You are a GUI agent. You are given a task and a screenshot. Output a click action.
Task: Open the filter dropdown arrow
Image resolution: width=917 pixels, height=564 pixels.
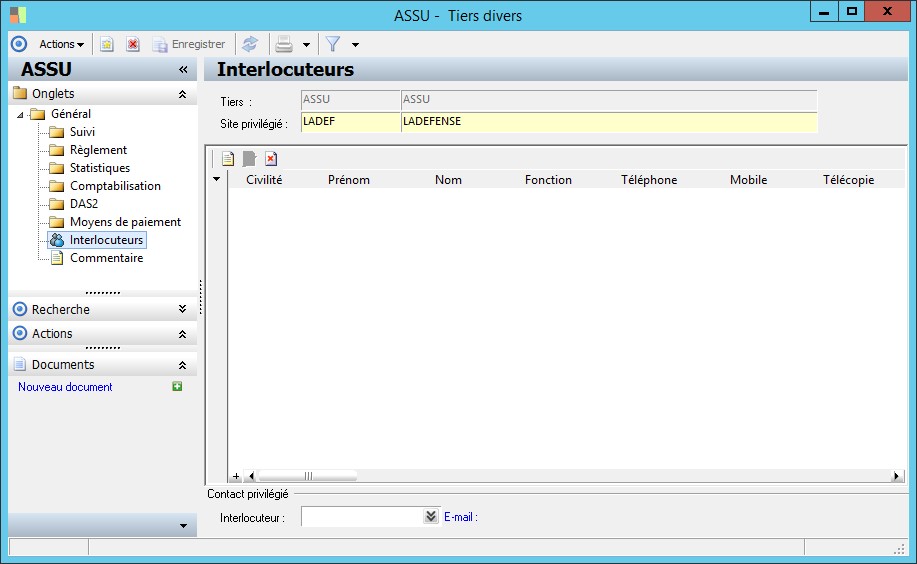355,45
